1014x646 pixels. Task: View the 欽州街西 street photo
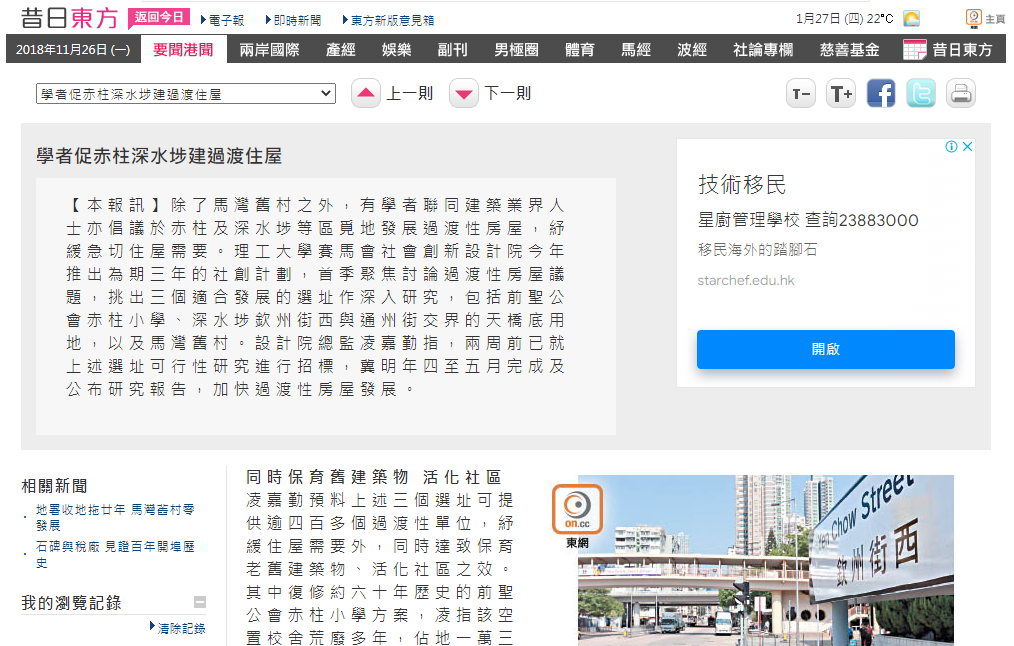point(765,560)
